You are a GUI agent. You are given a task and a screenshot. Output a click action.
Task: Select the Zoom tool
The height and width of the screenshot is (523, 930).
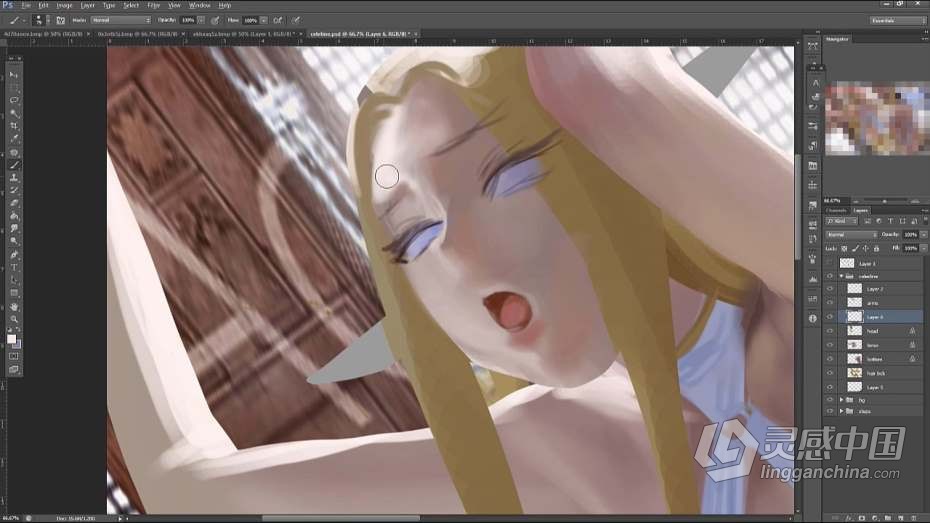[14, 319]
